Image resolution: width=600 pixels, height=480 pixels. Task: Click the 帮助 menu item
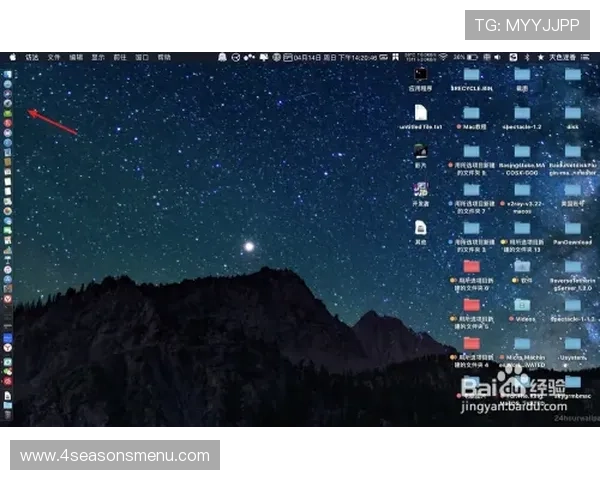(x=164, y=57)
